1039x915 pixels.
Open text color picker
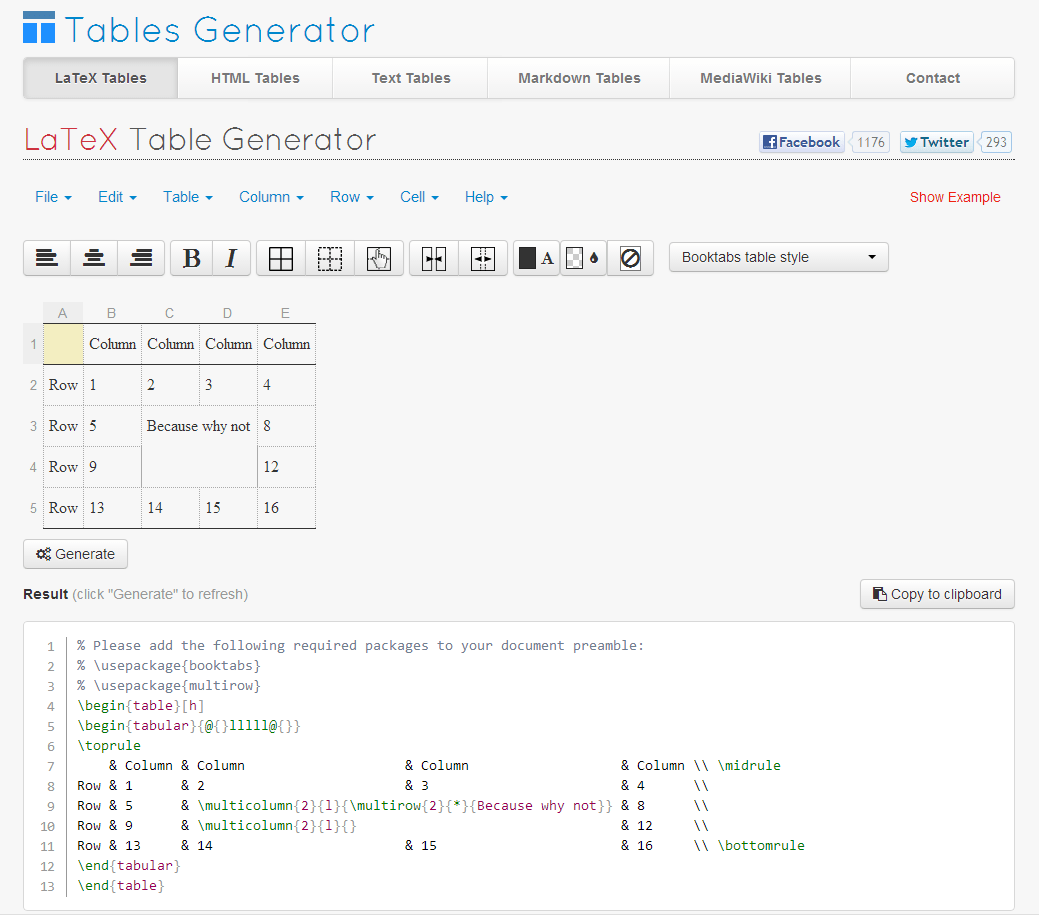(537, 258)
